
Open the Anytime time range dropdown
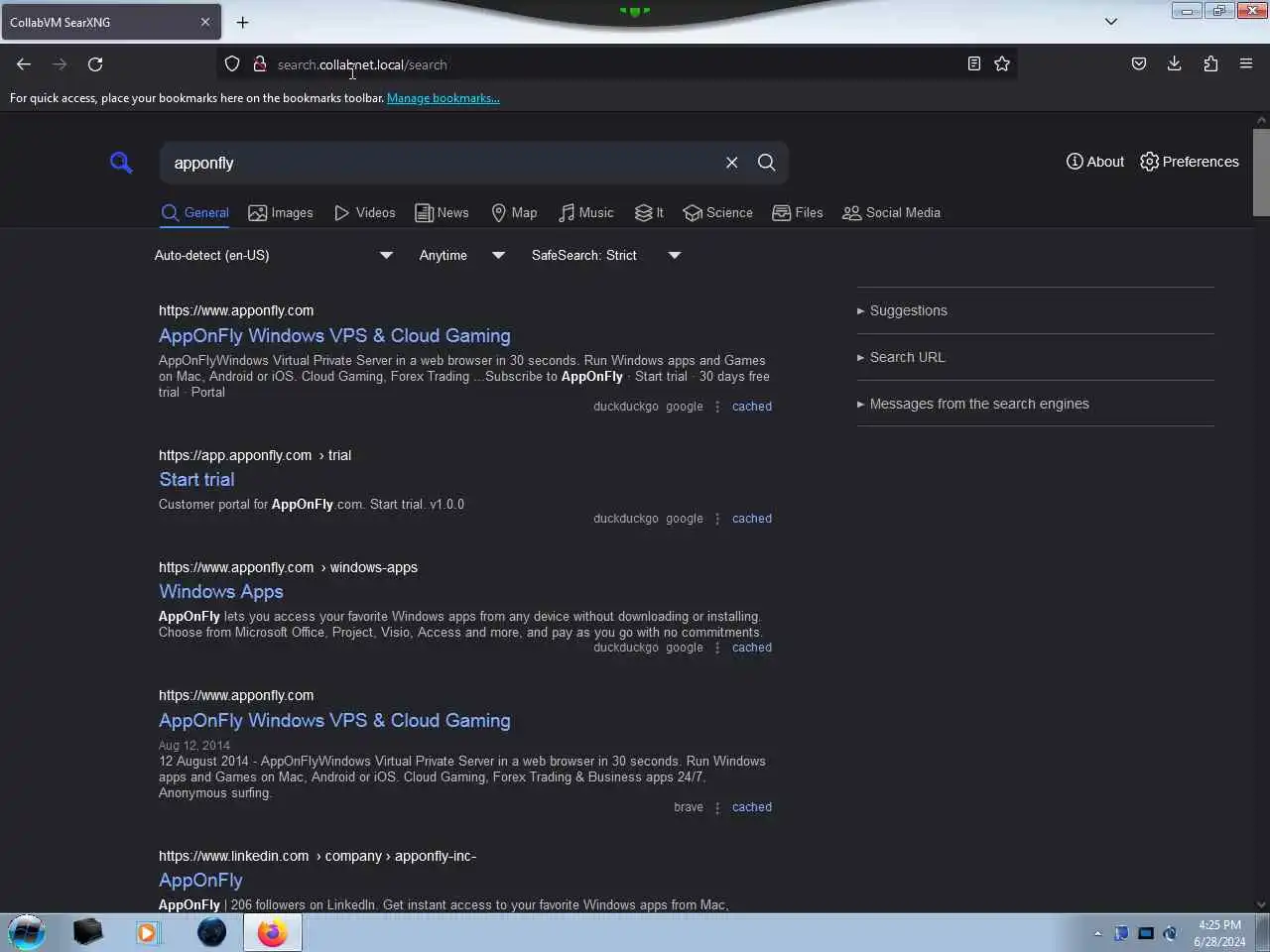click(x=462, y=256)
